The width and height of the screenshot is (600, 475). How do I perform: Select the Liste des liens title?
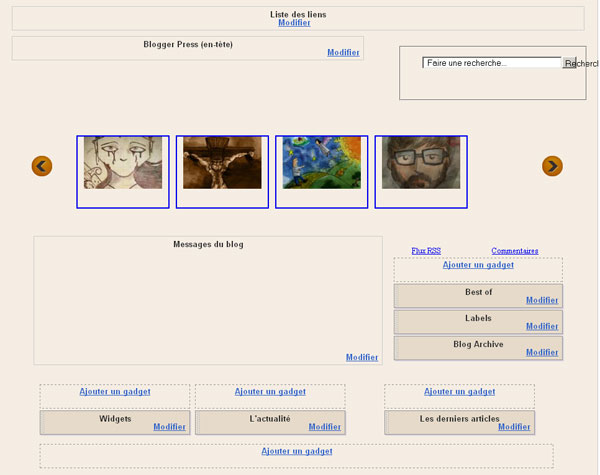[x=298, y=15]
